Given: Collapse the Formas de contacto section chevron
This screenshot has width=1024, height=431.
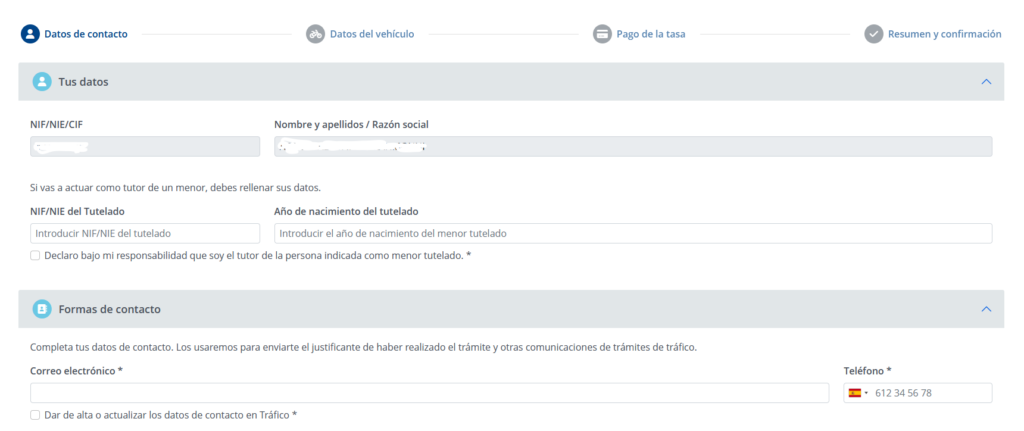Looking at the screenshot, I should click(x=986, y=309).
